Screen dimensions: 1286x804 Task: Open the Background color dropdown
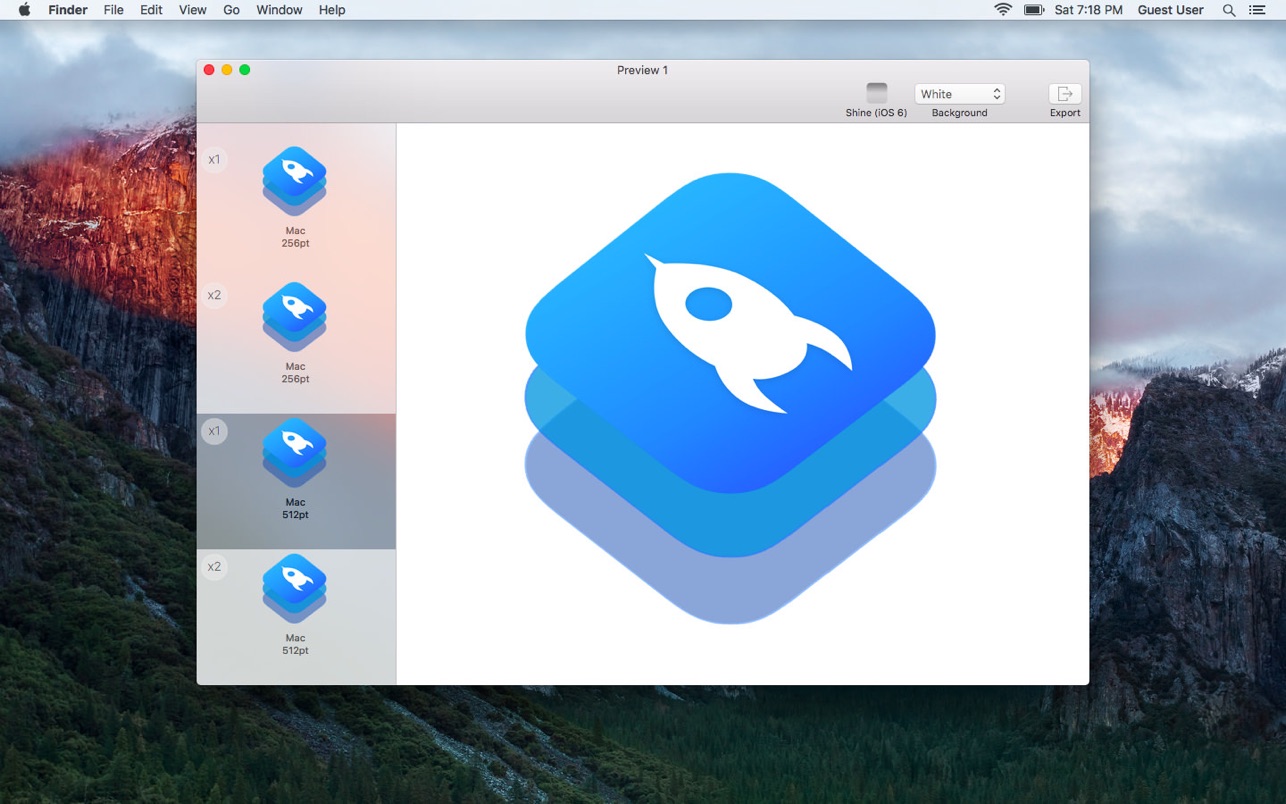point(960,94)
